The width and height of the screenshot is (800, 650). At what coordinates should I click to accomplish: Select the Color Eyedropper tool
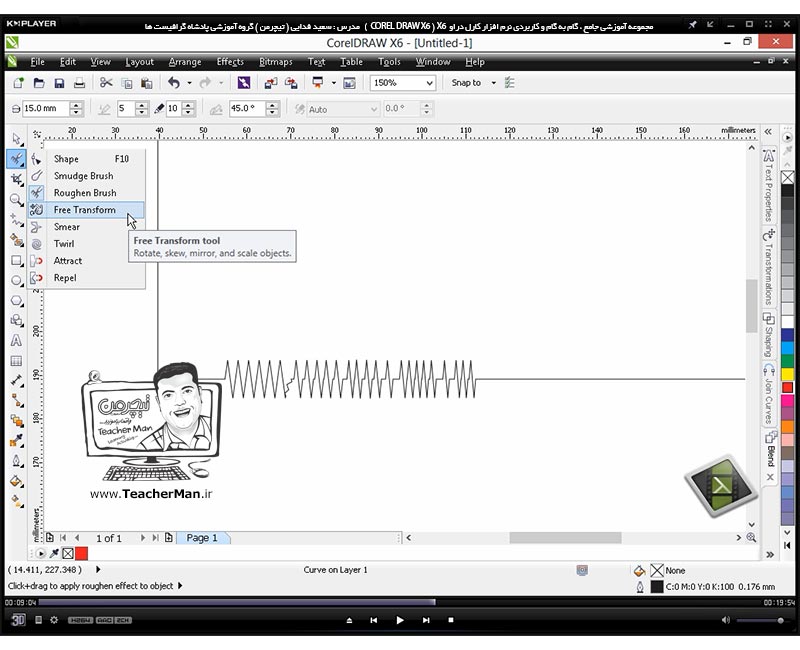pyautogui.click(x=16, y=441)
